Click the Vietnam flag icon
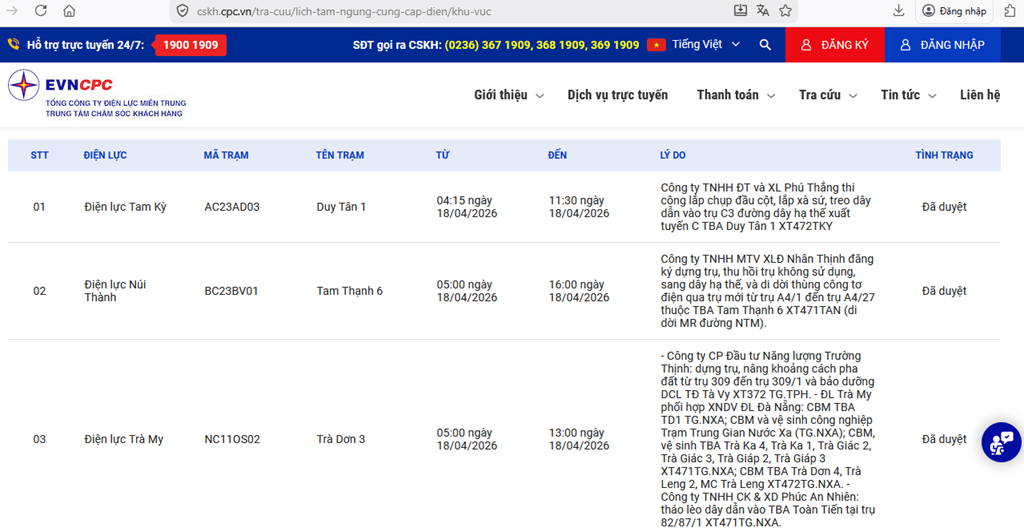This screenshot has width=1024, height=532. [656, 45]
